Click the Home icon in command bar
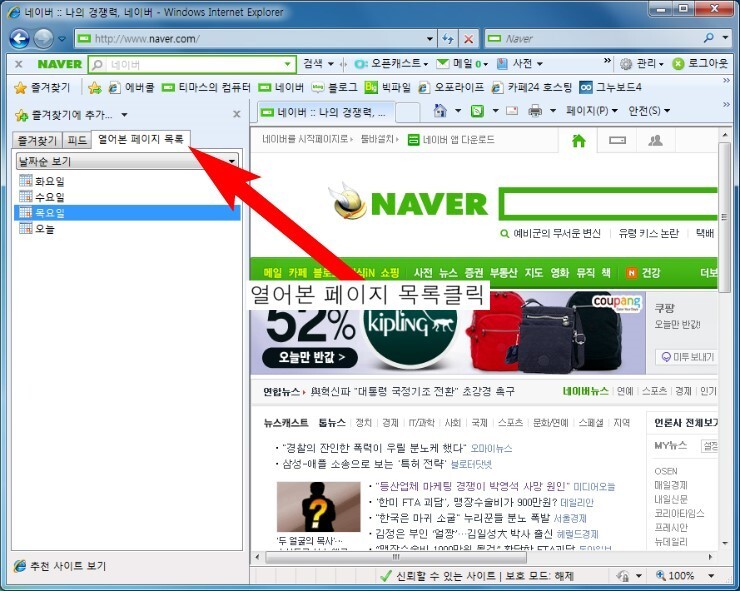The height and width of the screenshot is (591, 740). tap(440, 111)
